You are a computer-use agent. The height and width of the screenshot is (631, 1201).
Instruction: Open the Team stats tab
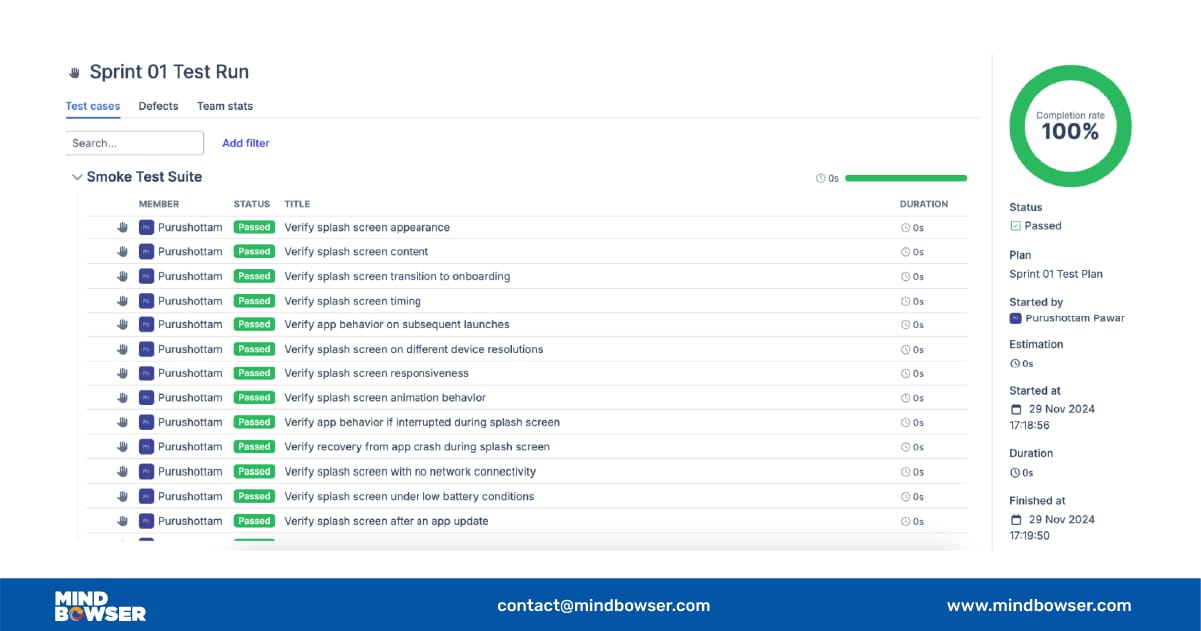(224, 106)
